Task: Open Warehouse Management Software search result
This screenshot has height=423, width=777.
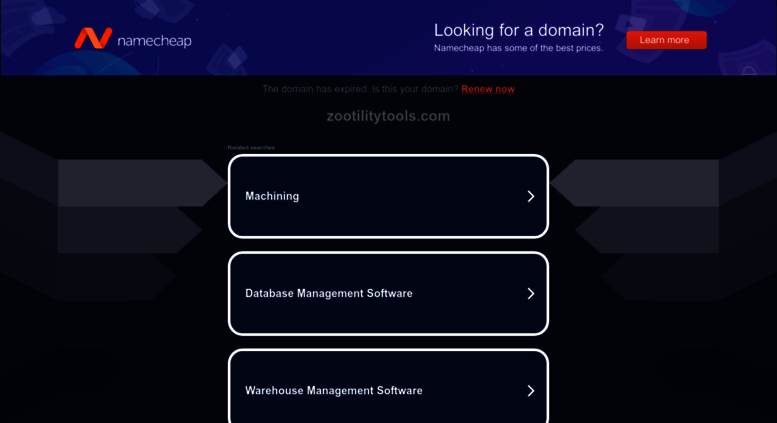Action: [x=388, y=386]
